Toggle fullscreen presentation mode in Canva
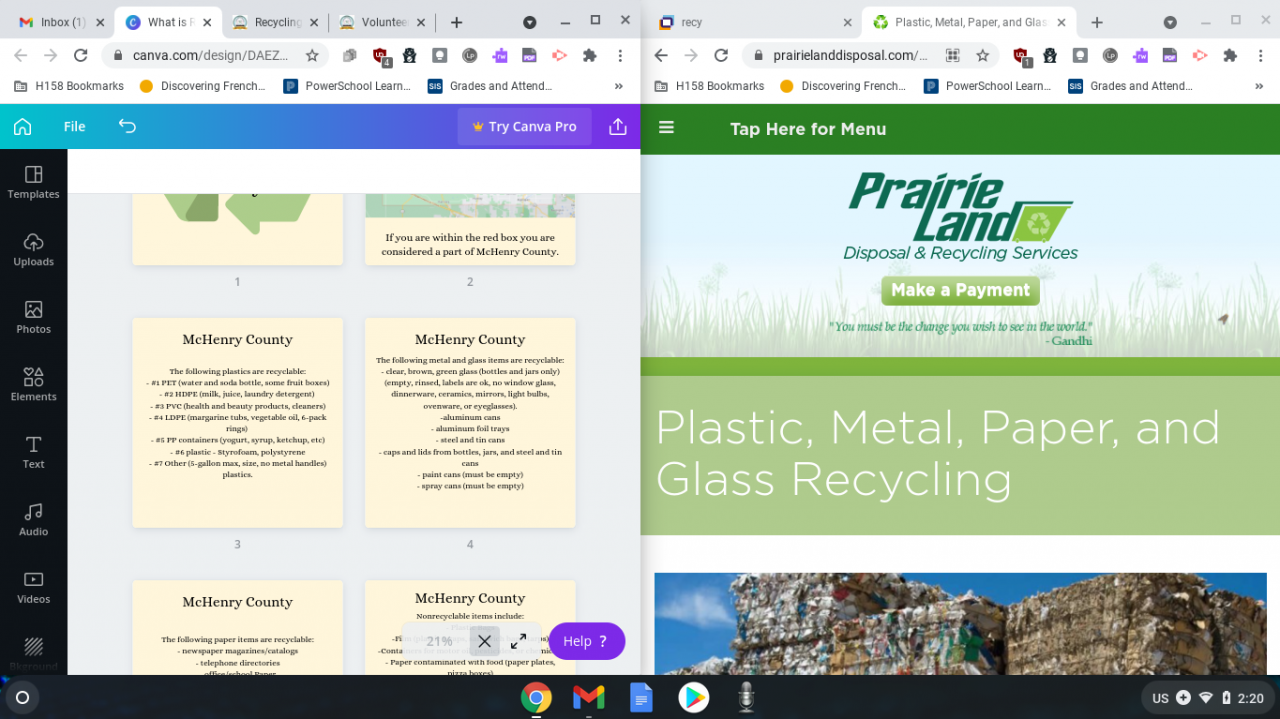1280x719 pixels. [518, 641]
